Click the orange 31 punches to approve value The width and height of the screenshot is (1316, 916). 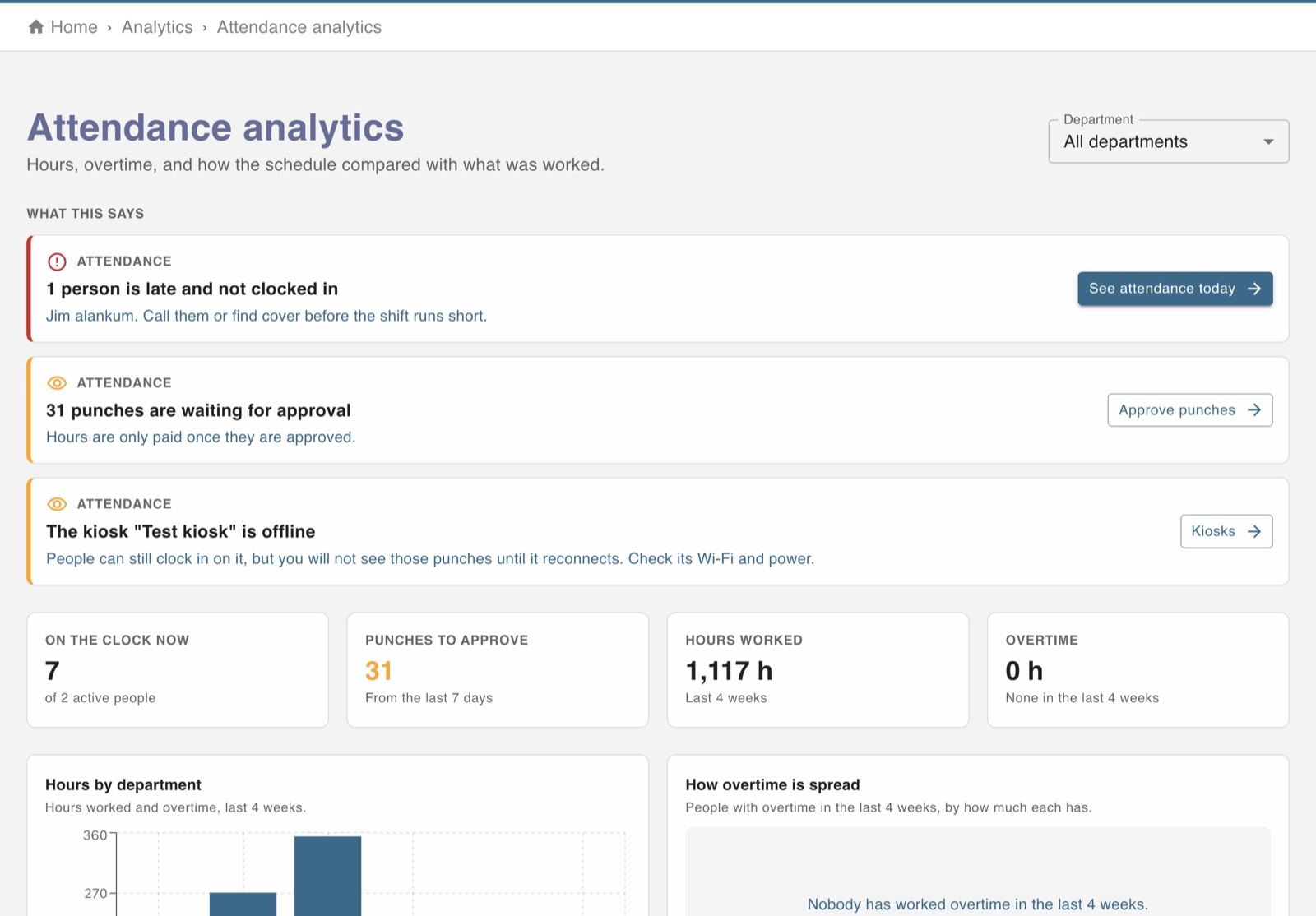point(378,671)
